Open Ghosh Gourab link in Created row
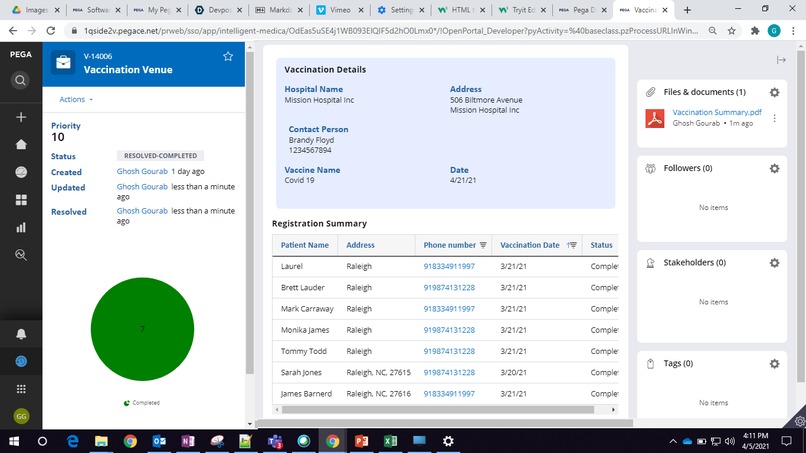Viewport: 806px width, 453px height. [x=142, y=171]
